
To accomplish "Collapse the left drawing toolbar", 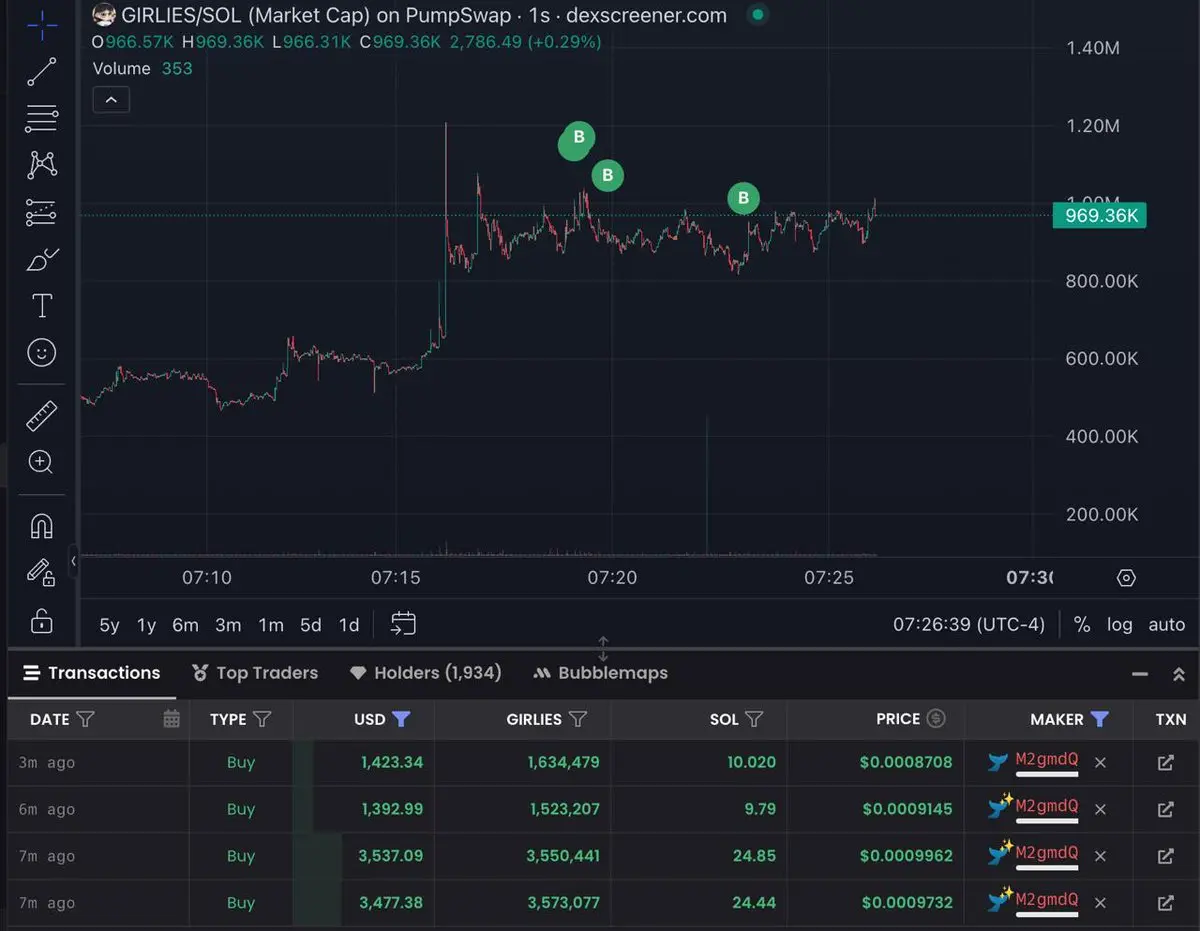I will click(x=73, y=561).
